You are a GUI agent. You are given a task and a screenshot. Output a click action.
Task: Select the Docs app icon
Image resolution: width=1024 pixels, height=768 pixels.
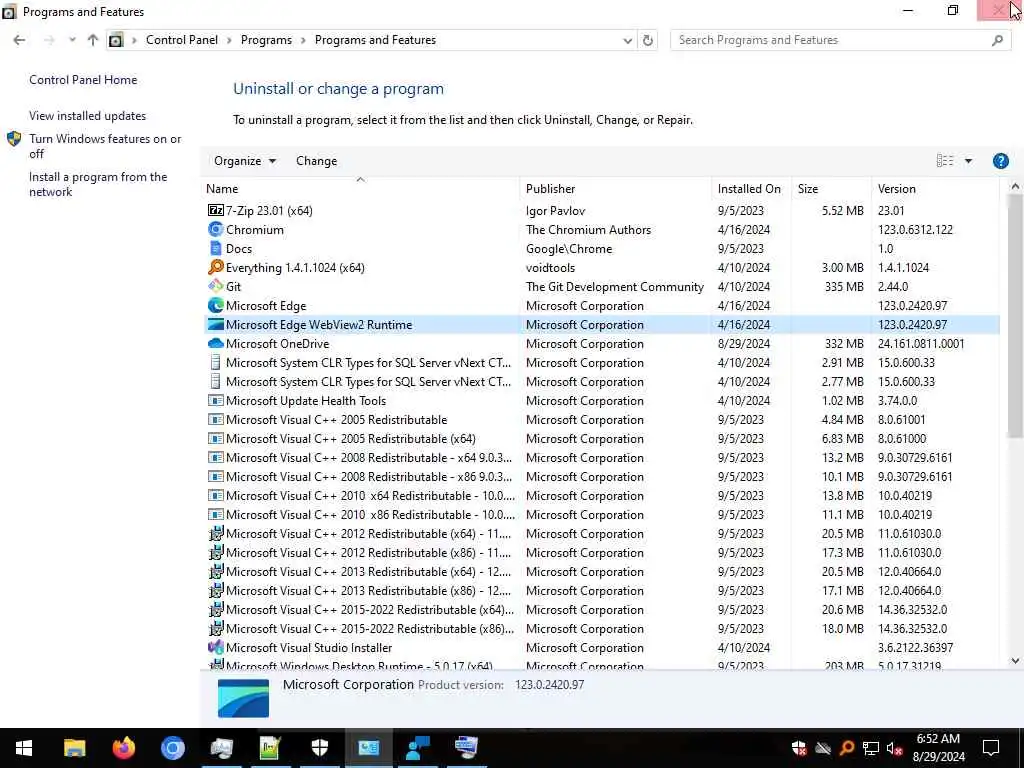(x=216, y=248)
